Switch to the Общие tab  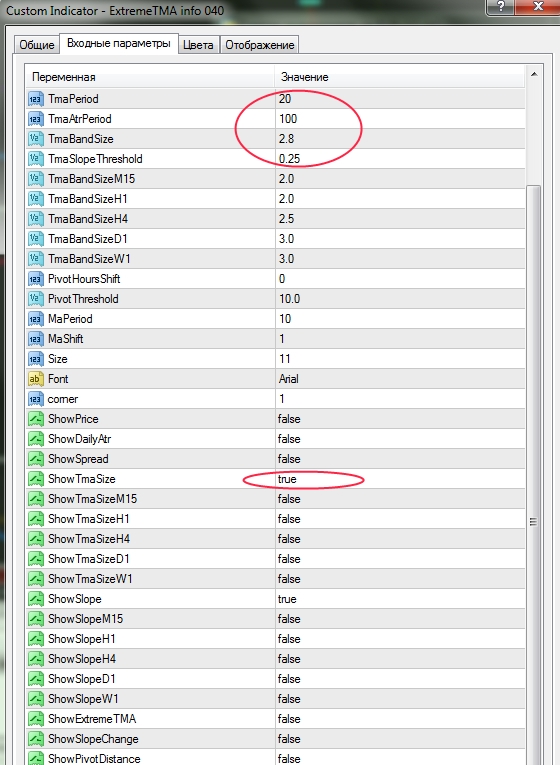(x=37, y=45)
